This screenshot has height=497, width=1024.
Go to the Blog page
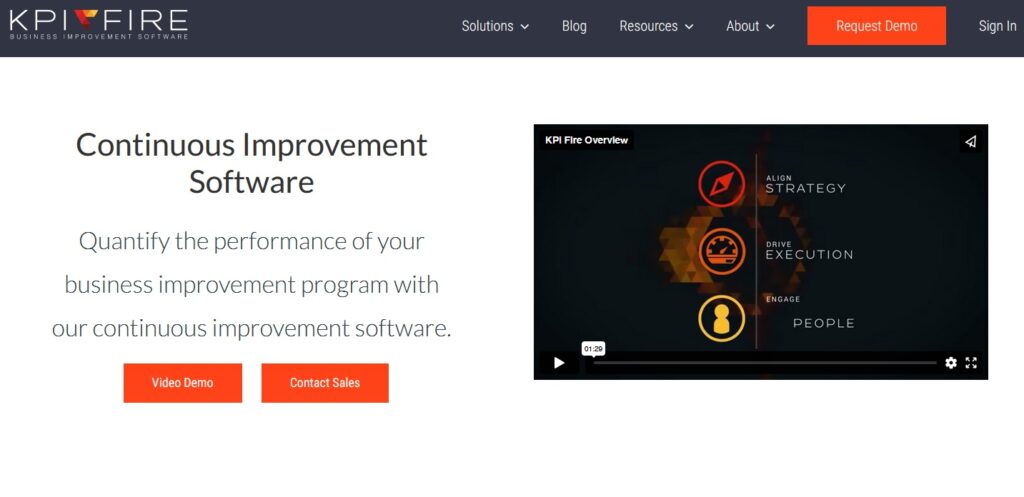click(x=574, y=26)
